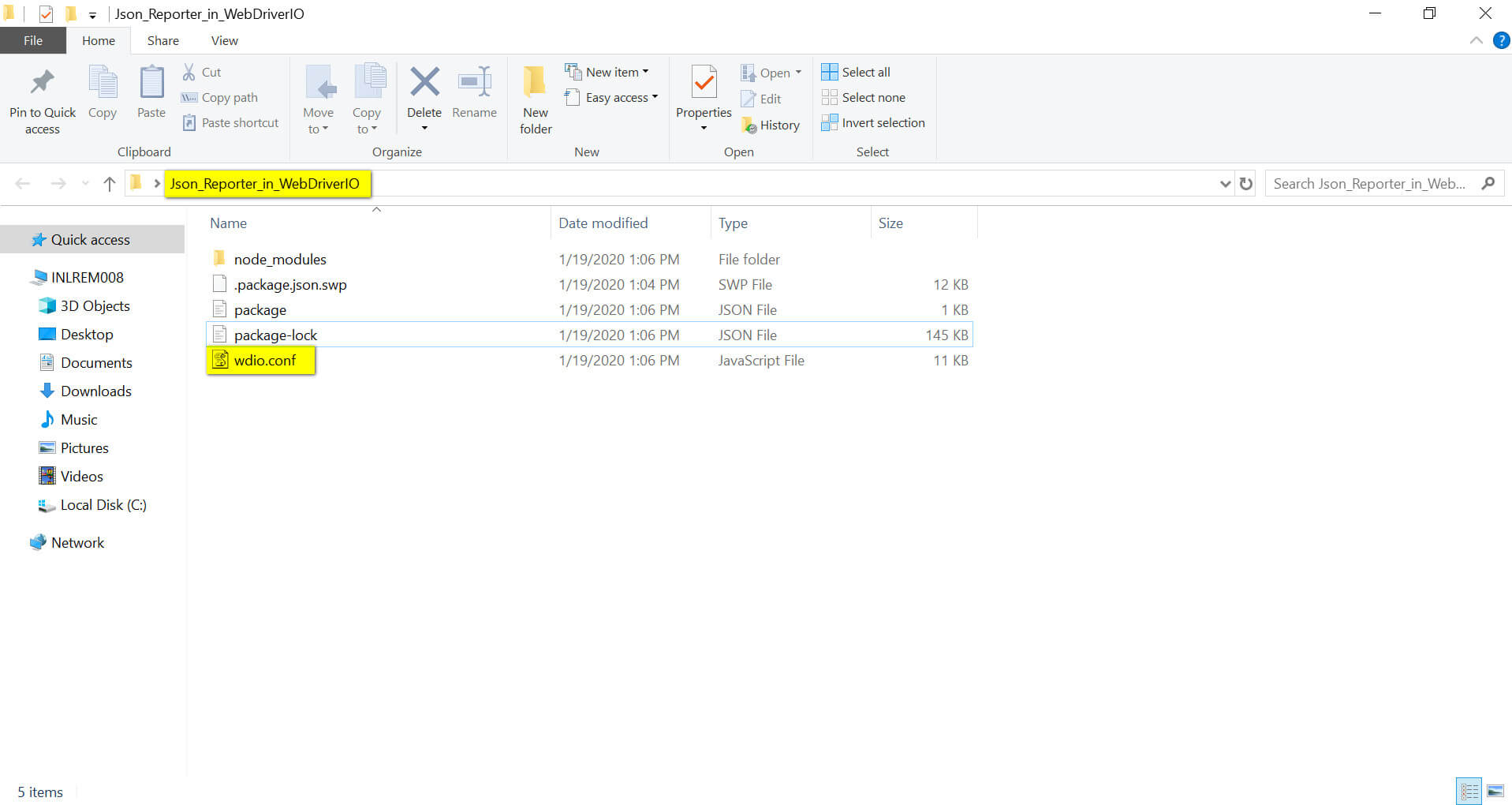
Task: Expand the address bar history dropdown
Action: 1225,184
